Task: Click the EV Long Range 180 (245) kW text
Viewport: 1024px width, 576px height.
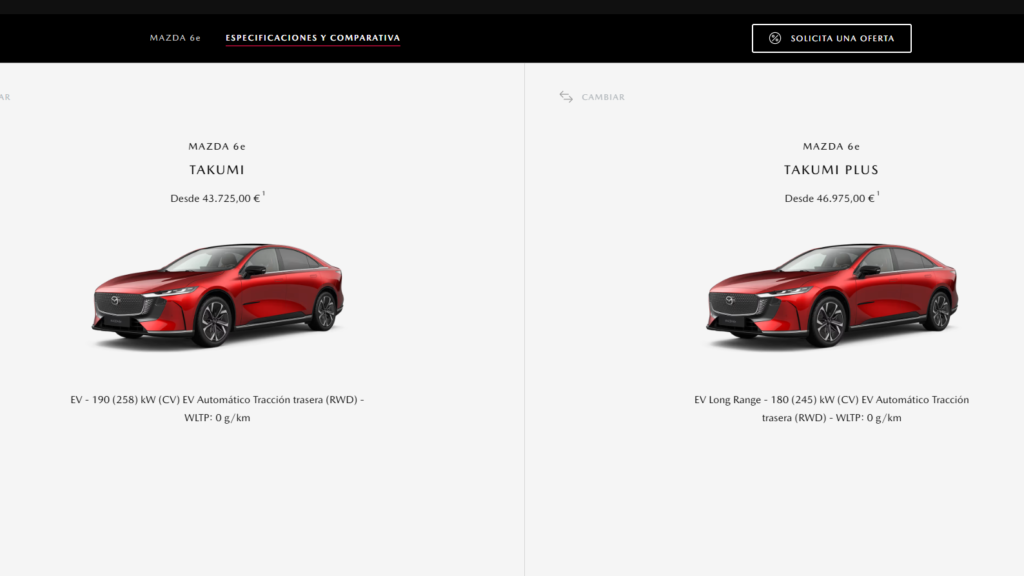Action: click(x=831, y=408)
